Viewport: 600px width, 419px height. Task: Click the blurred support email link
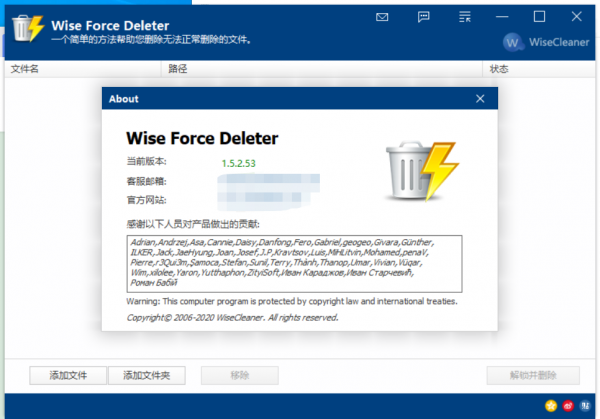260,181
